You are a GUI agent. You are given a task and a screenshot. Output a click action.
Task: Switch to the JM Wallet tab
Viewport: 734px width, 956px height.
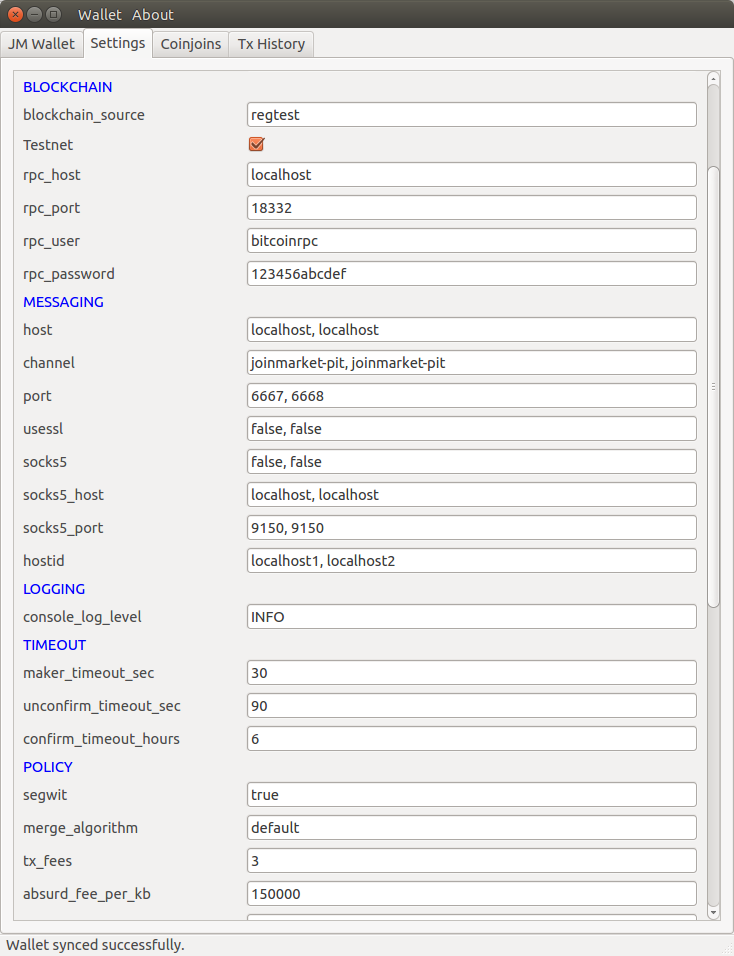tap(41, 44)
